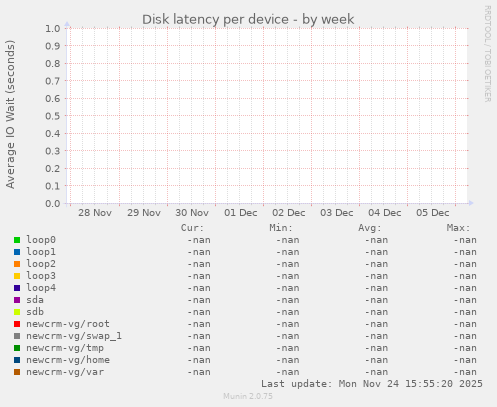497x407 pixels.
Task: Click the loop4 legend label
Action: click(x=41, y=288)
